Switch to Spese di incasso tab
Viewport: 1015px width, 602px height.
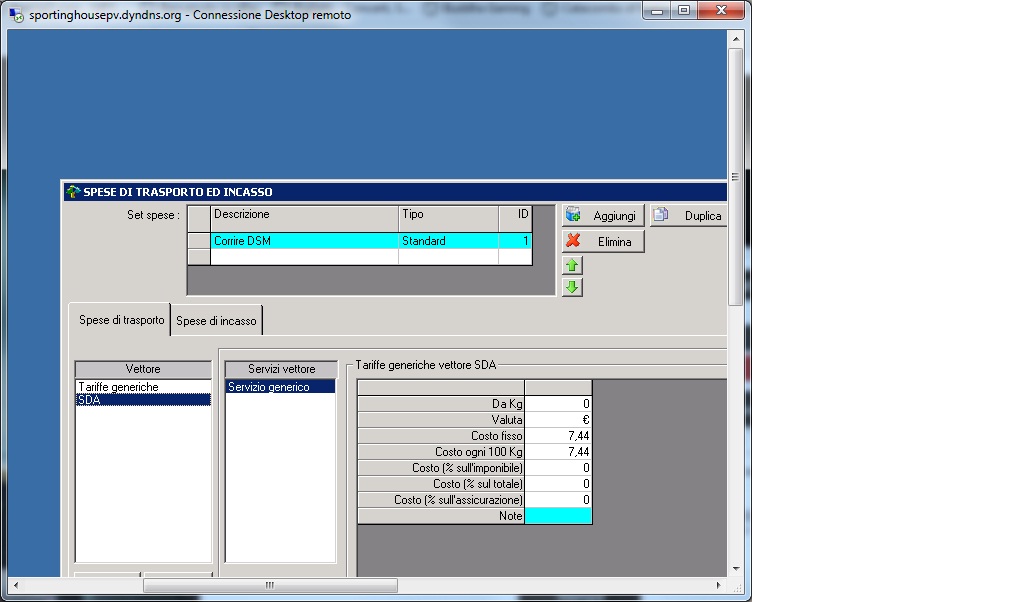(x=216, y=320)
